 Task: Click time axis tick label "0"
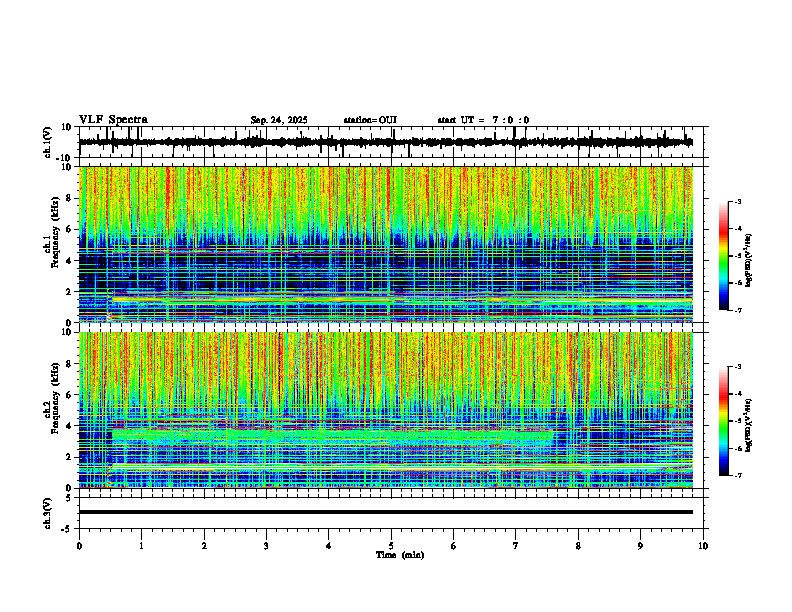pos(79,546)
